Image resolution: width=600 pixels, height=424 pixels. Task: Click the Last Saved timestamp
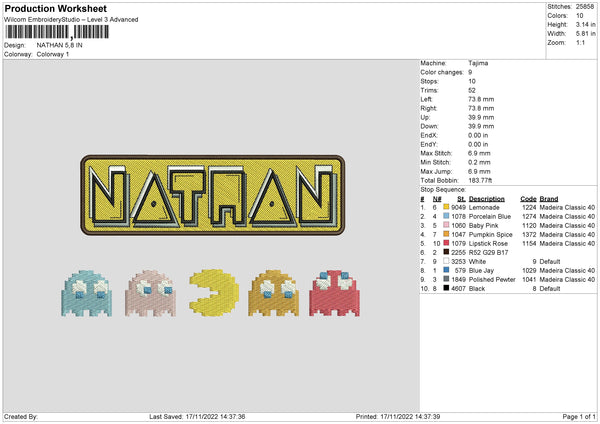coord(197,416)
